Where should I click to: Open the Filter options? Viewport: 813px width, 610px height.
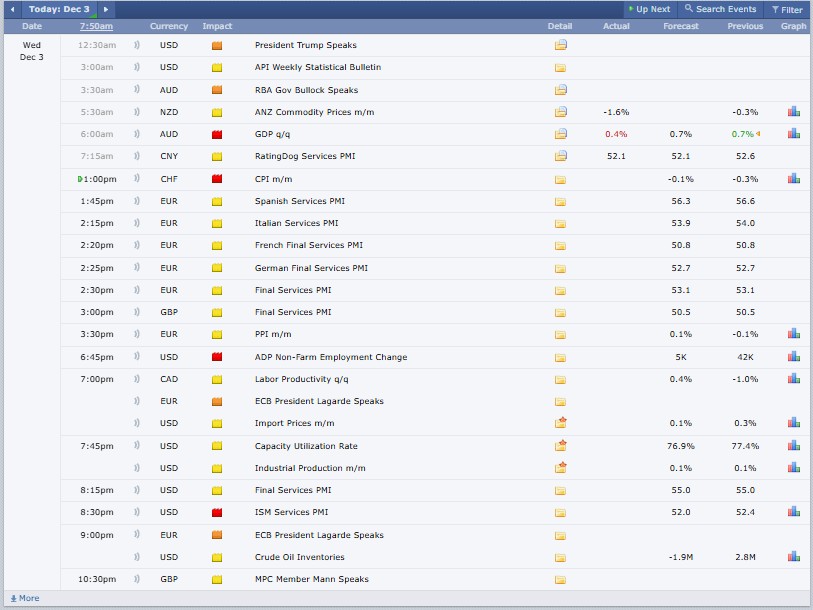786,9
